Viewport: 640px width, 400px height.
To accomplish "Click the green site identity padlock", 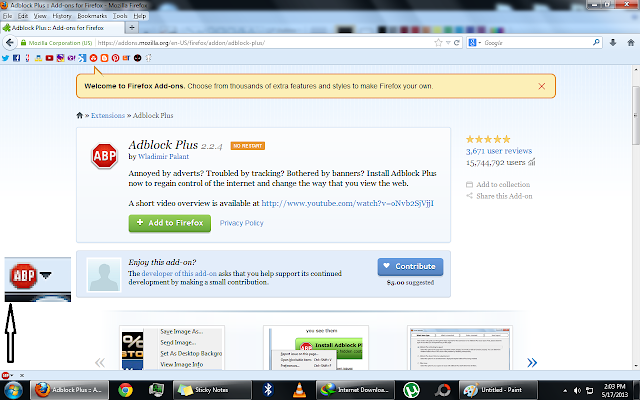I will pyautogui.click(x=23, y=43).
